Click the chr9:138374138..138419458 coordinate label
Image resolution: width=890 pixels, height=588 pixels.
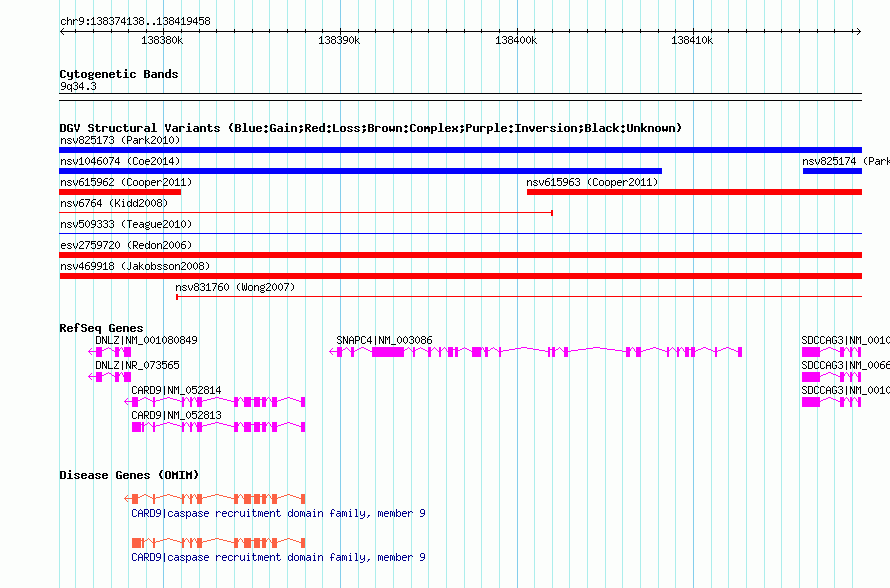point(135,21)
